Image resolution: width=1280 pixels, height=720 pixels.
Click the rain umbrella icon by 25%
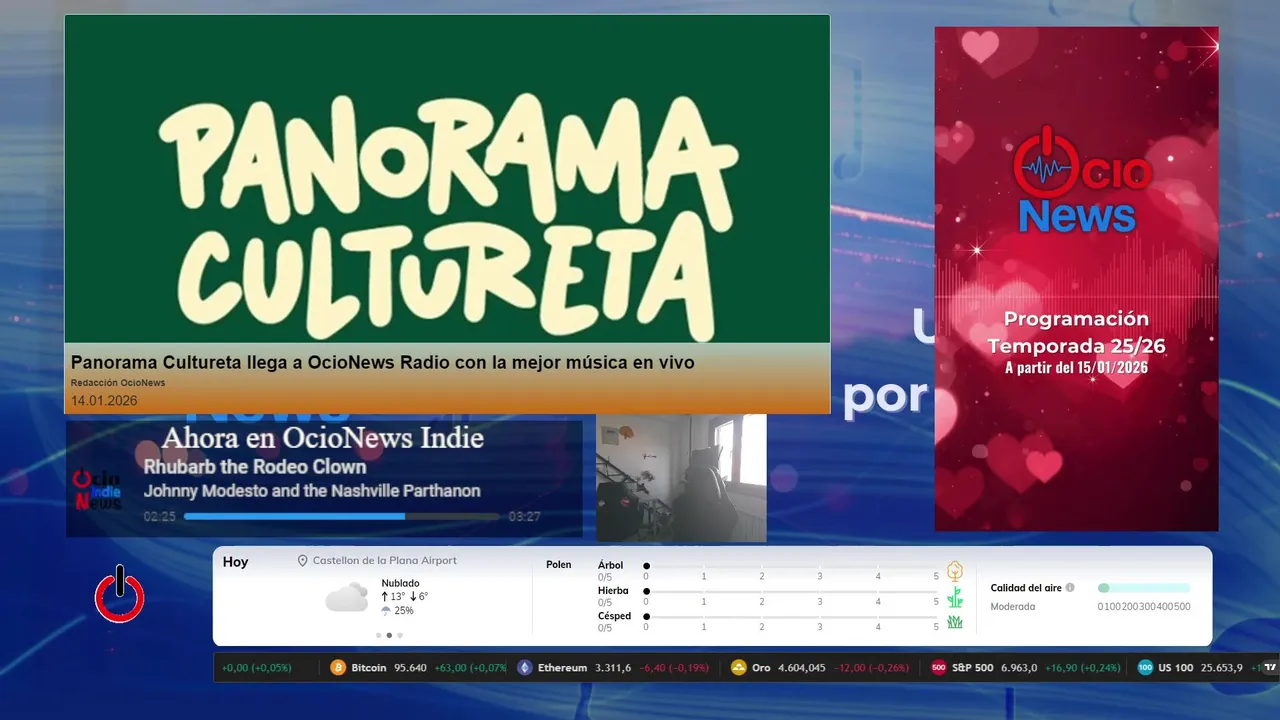(x=386, y=611)
